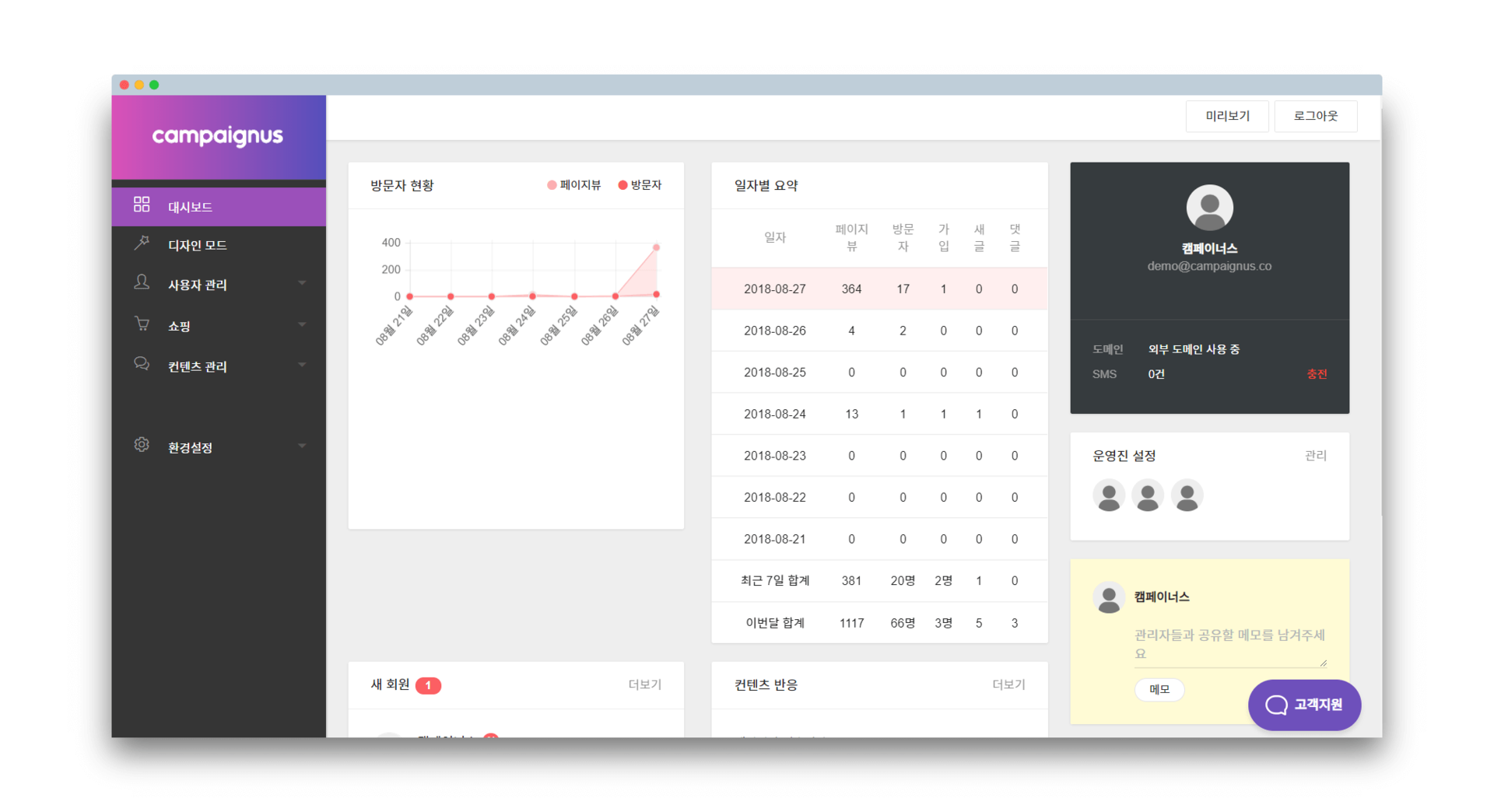
Task: Click the 페이지뷰 column header in table
Action: click(851, 237)
